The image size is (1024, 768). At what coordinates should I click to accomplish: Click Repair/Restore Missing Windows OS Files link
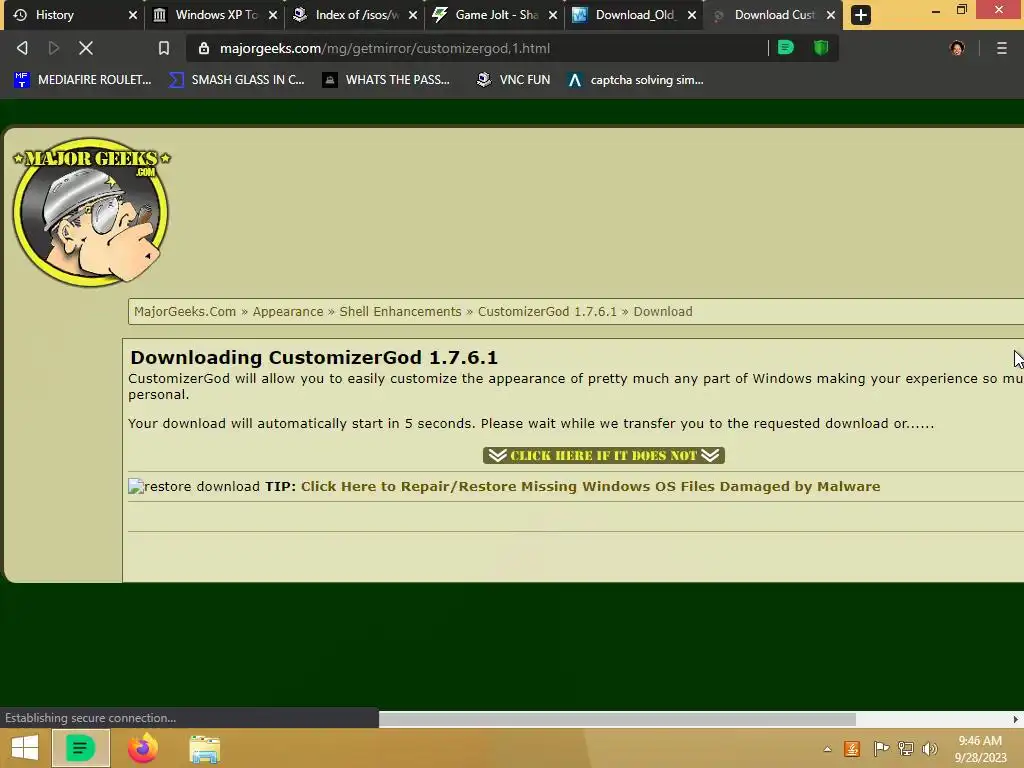pyautogui.click(x=590, y=487)
